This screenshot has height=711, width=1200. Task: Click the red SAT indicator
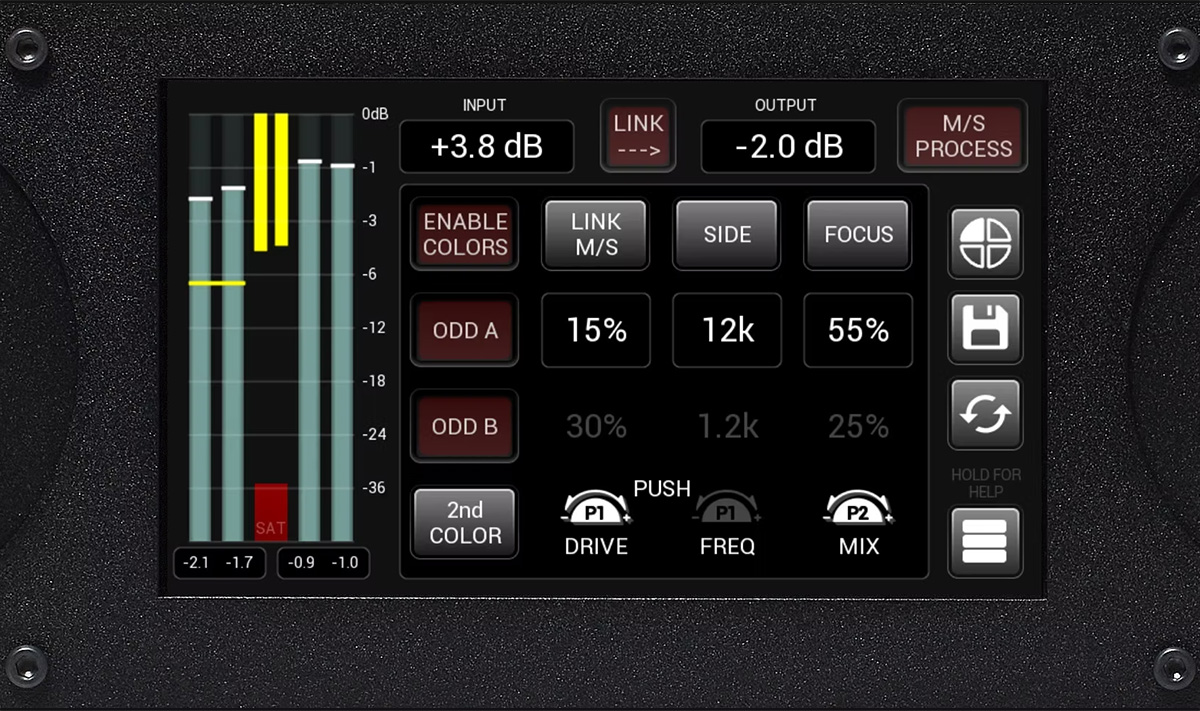[x=271, y=512]
